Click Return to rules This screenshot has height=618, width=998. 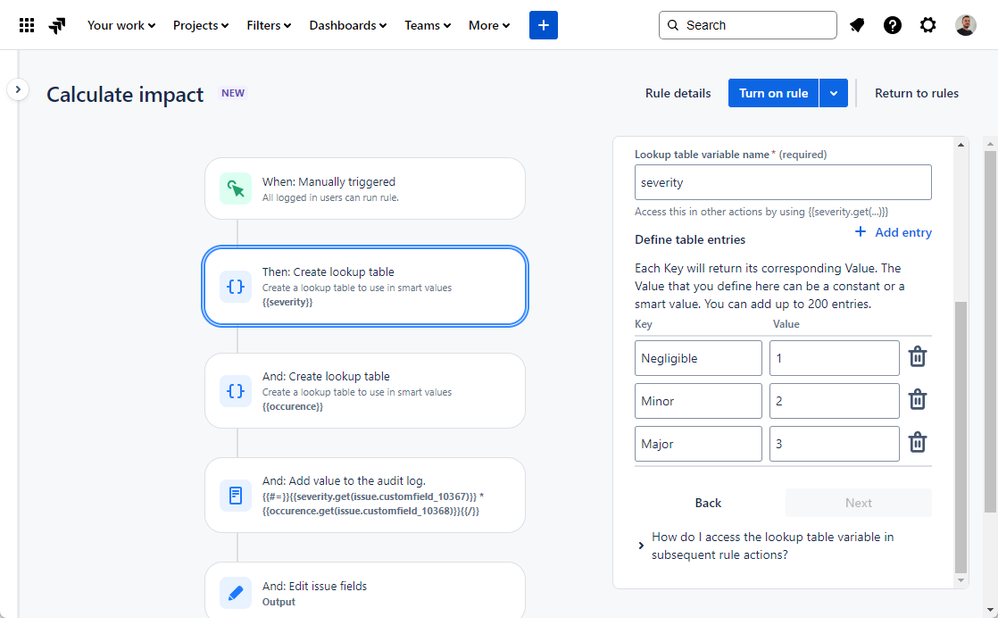tap(917, 94)
